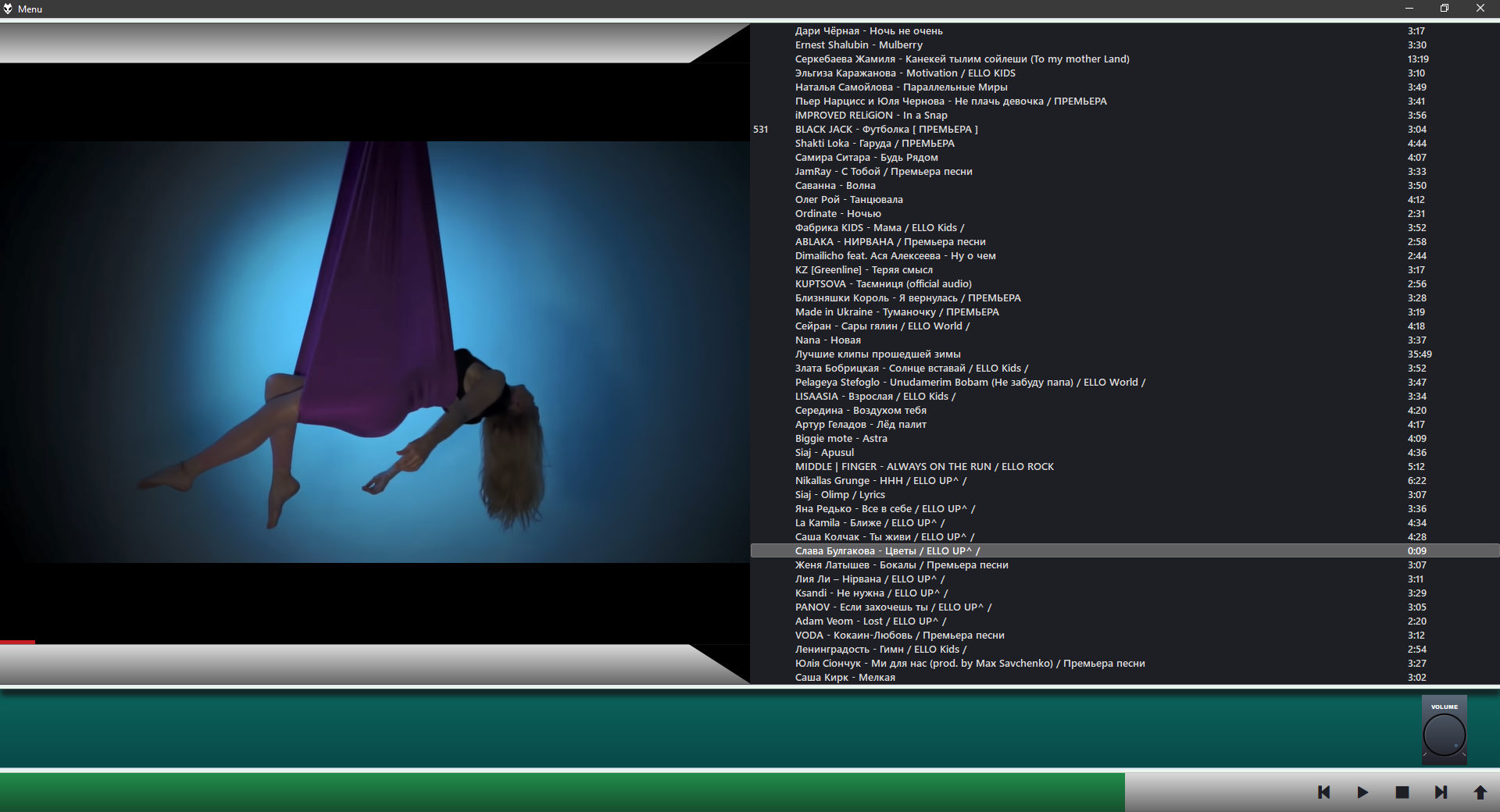Choose Лучшие клипы прошедшей зимы playlist entry
The height and width of the screenshot is (812, 1500).
[x=877, y=354]
